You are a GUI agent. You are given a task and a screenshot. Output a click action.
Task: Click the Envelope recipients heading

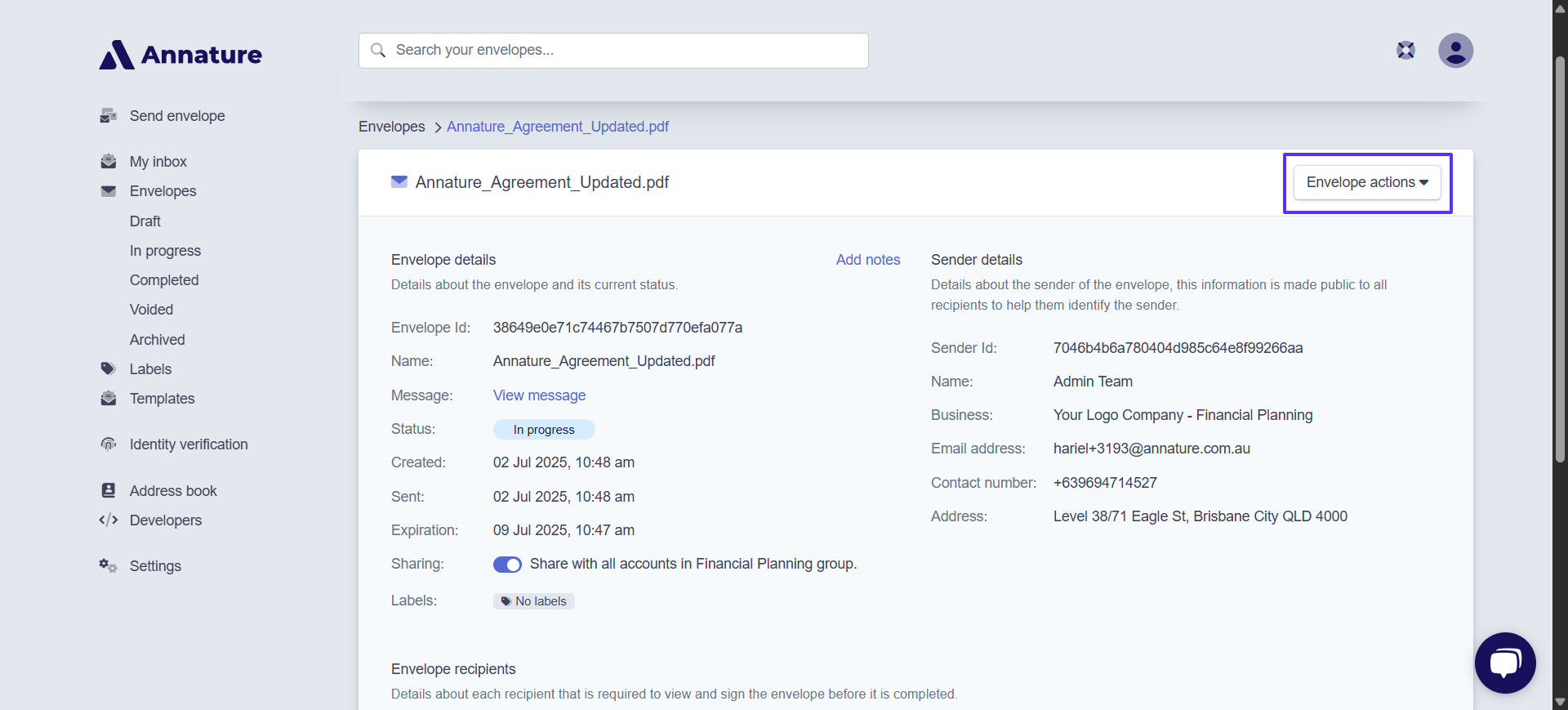[x=453, y=669]
